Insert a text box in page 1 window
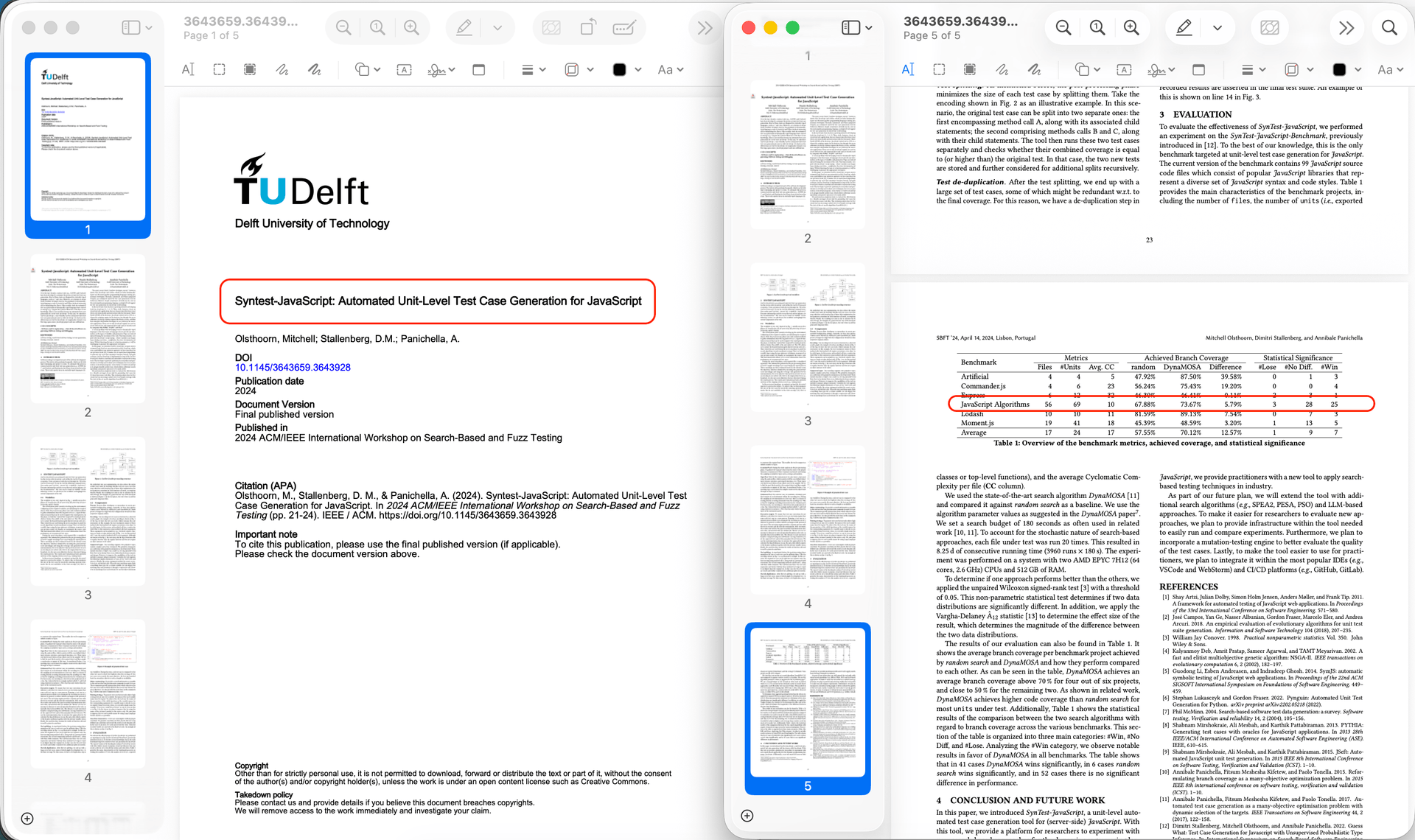 coord(404,69)
